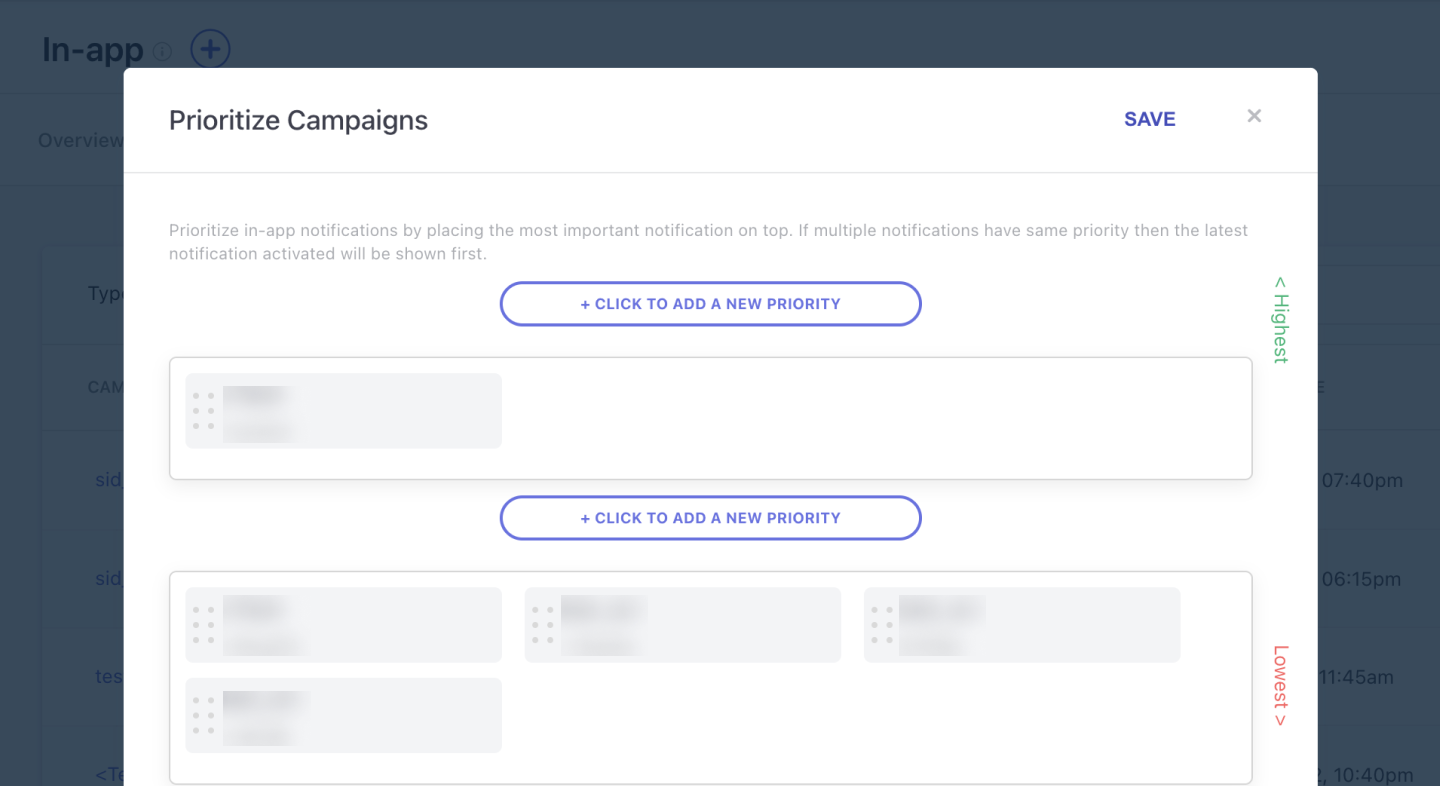Save the campaign priorities
The height and width of the screenshot is (786, 1440).
point(1149,119)
